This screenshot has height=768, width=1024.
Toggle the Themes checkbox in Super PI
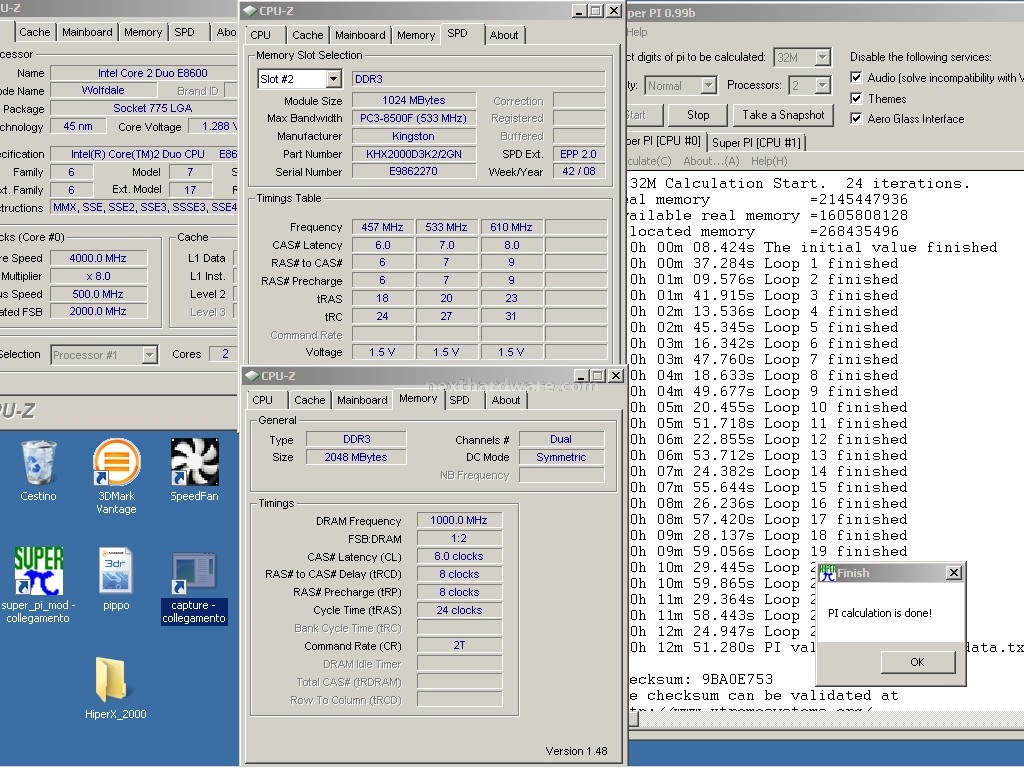[856, 99]
